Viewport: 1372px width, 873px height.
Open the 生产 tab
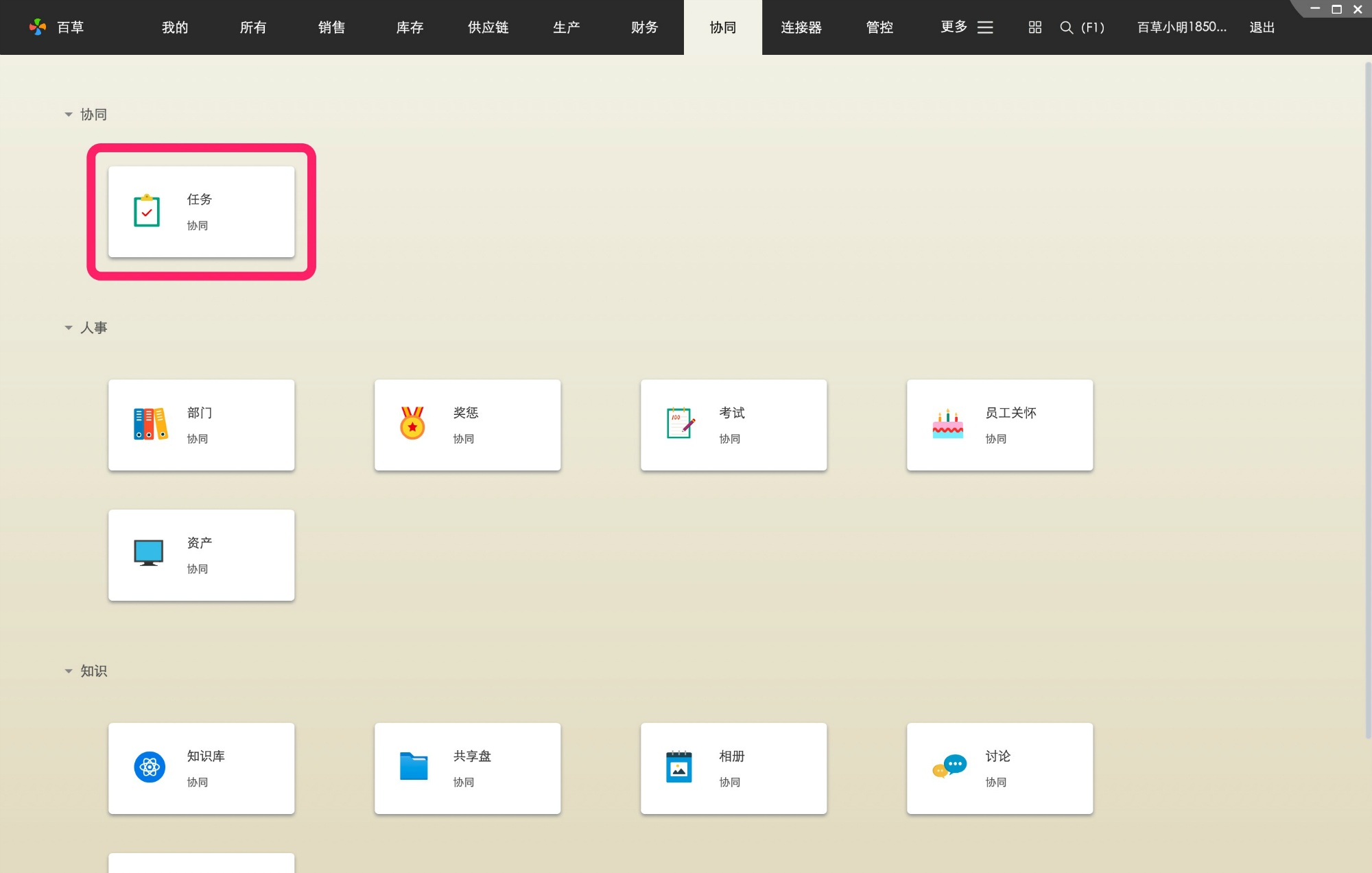pyautogui.click(x=566, y=27)
